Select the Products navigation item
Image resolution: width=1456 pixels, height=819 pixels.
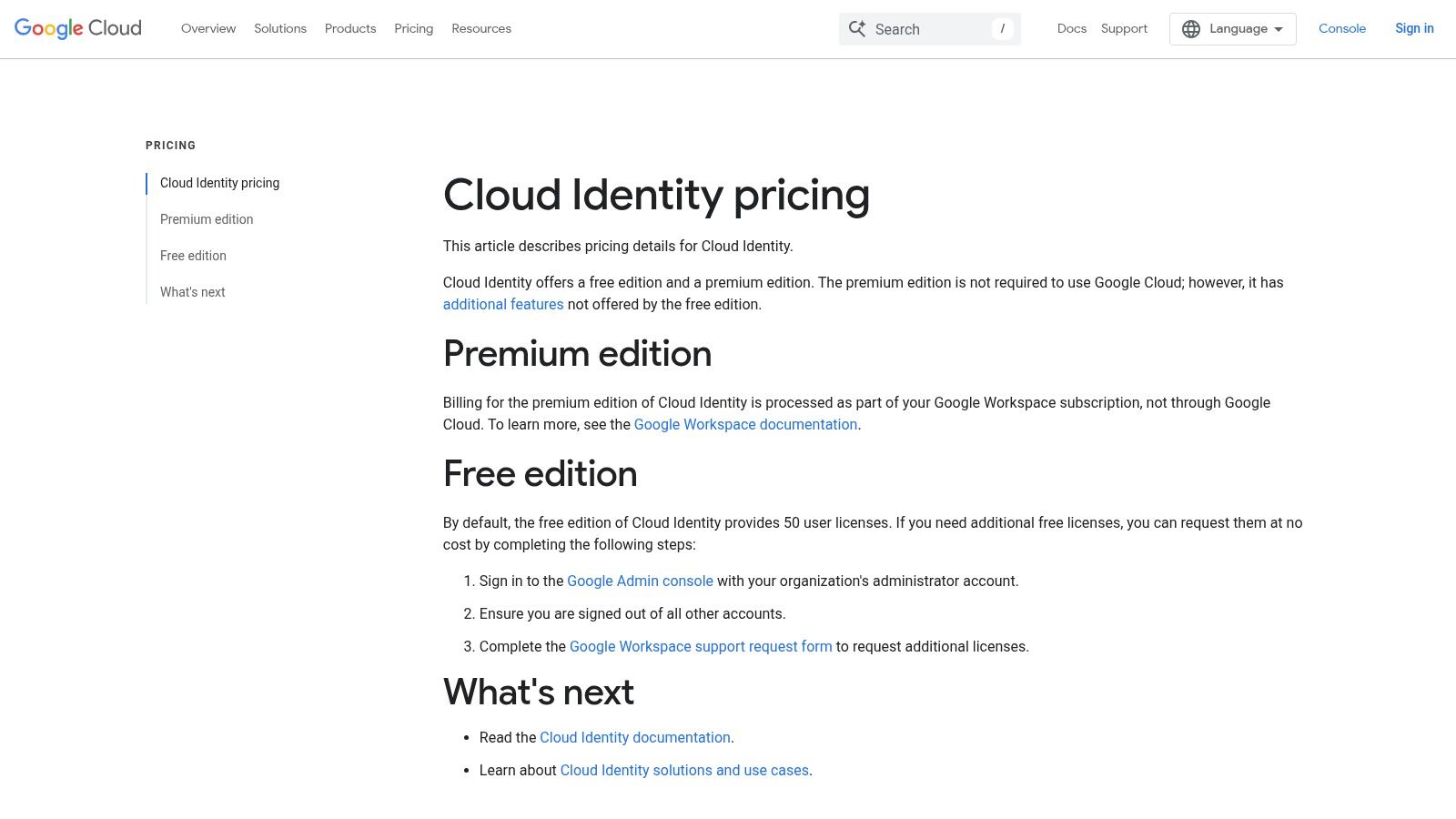click(349, 28)
